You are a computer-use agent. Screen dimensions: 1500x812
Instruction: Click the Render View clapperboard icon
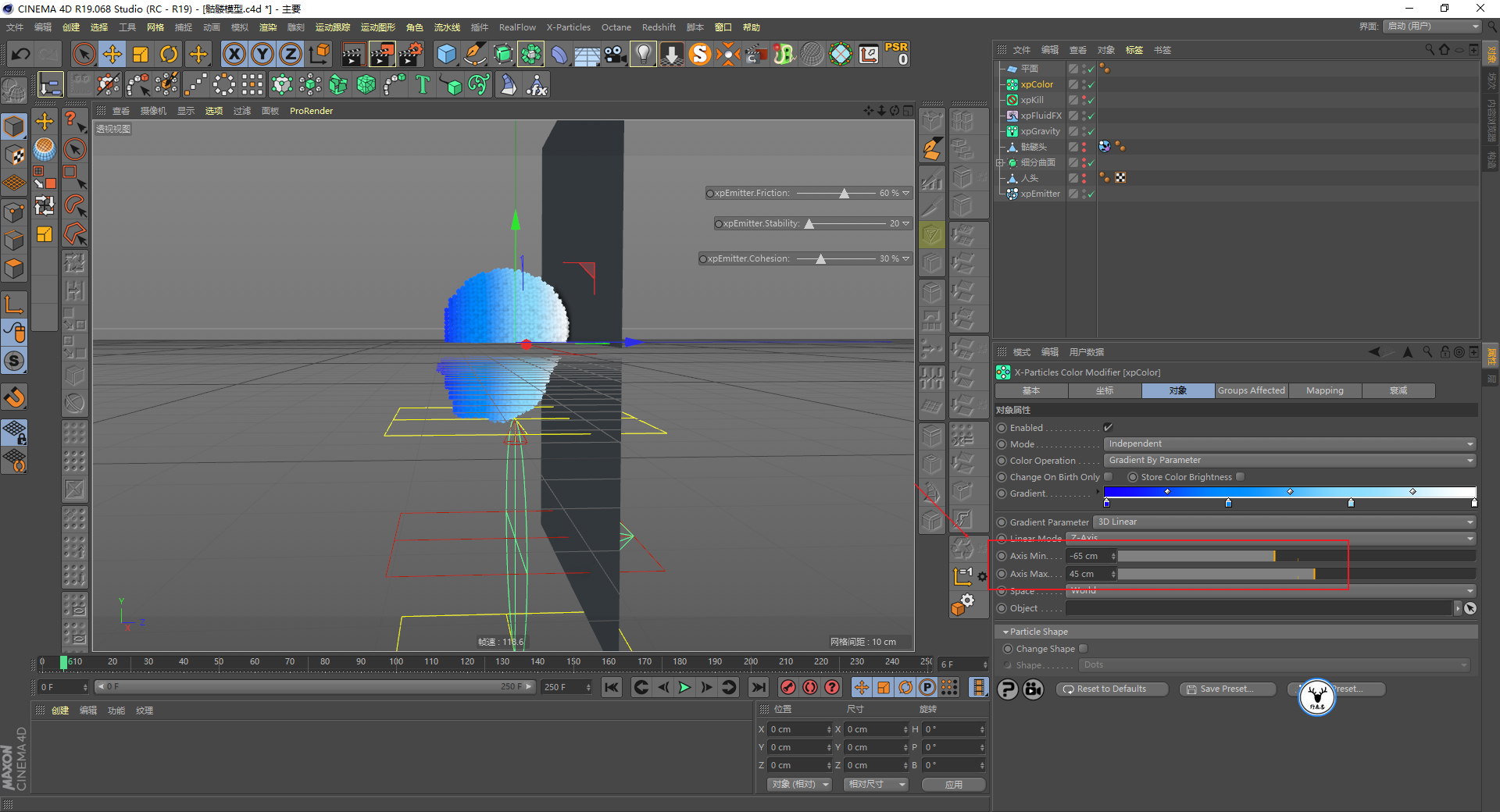pos(353,54)
